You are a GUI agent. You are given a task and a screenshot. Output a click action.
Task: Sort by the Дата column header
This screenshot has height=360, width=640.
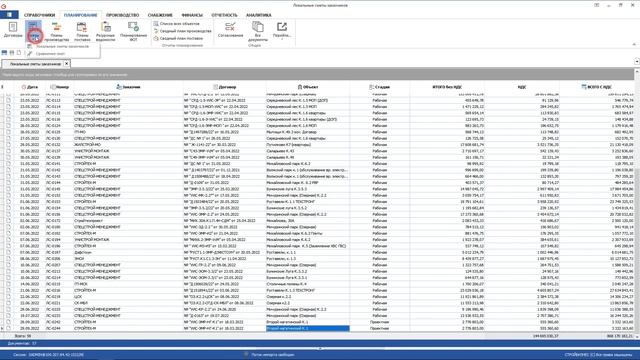pyautogui.click(x=30, y=87)
